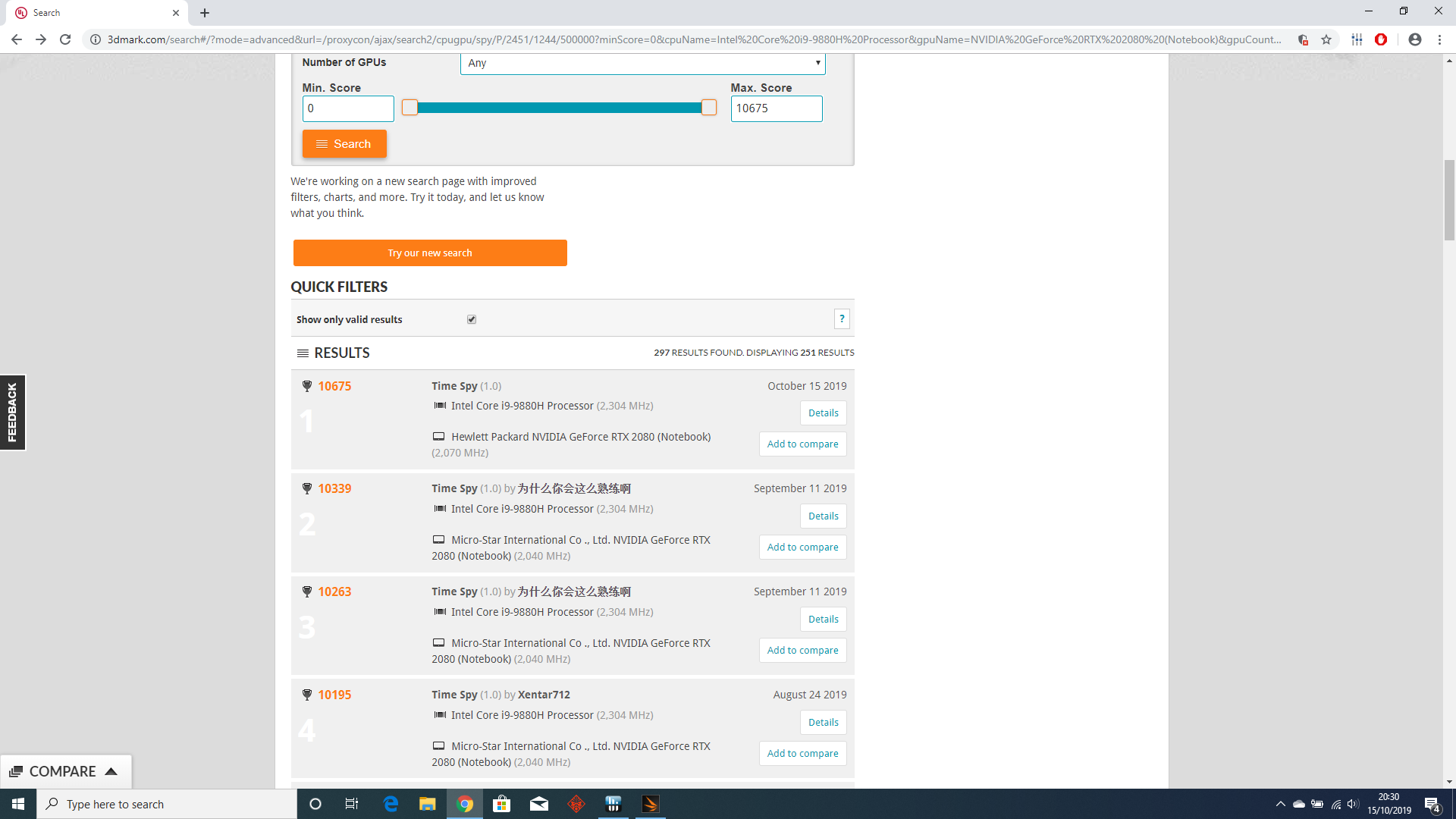The image size is (1456, 819).
Task: Focus the Min. Score input field
Action: click(348, 108)
